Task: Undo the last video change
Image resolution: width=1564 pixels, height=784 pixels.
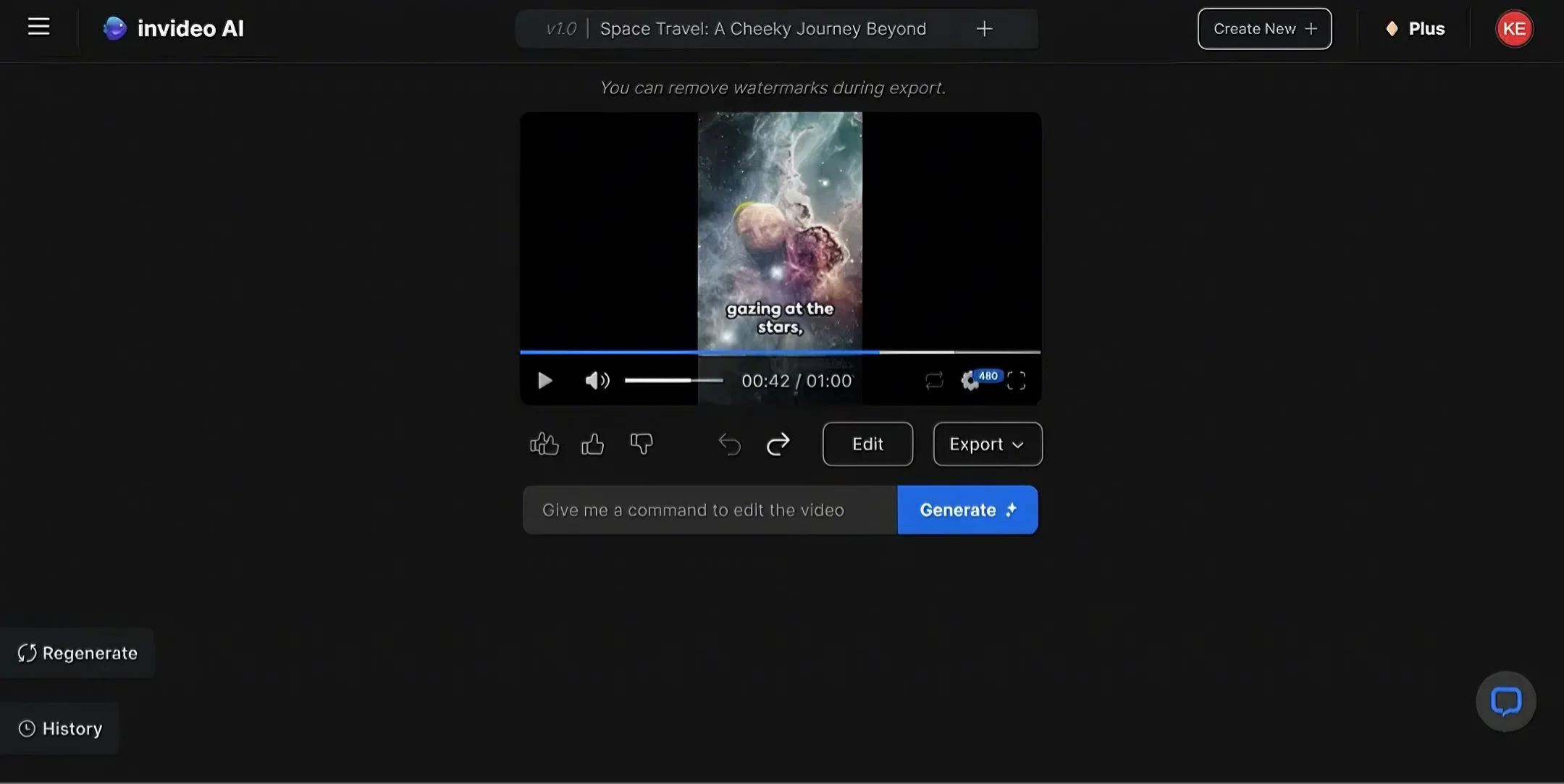Action: [x=729, y=444]
